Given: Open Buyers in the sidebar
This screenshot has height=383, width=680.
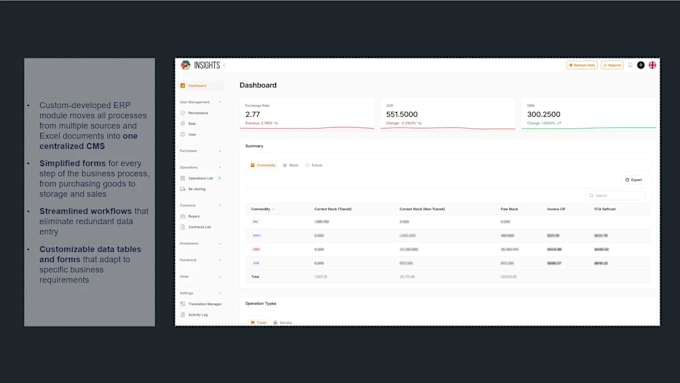Looking at the screenshot, I should click(190, 216).
